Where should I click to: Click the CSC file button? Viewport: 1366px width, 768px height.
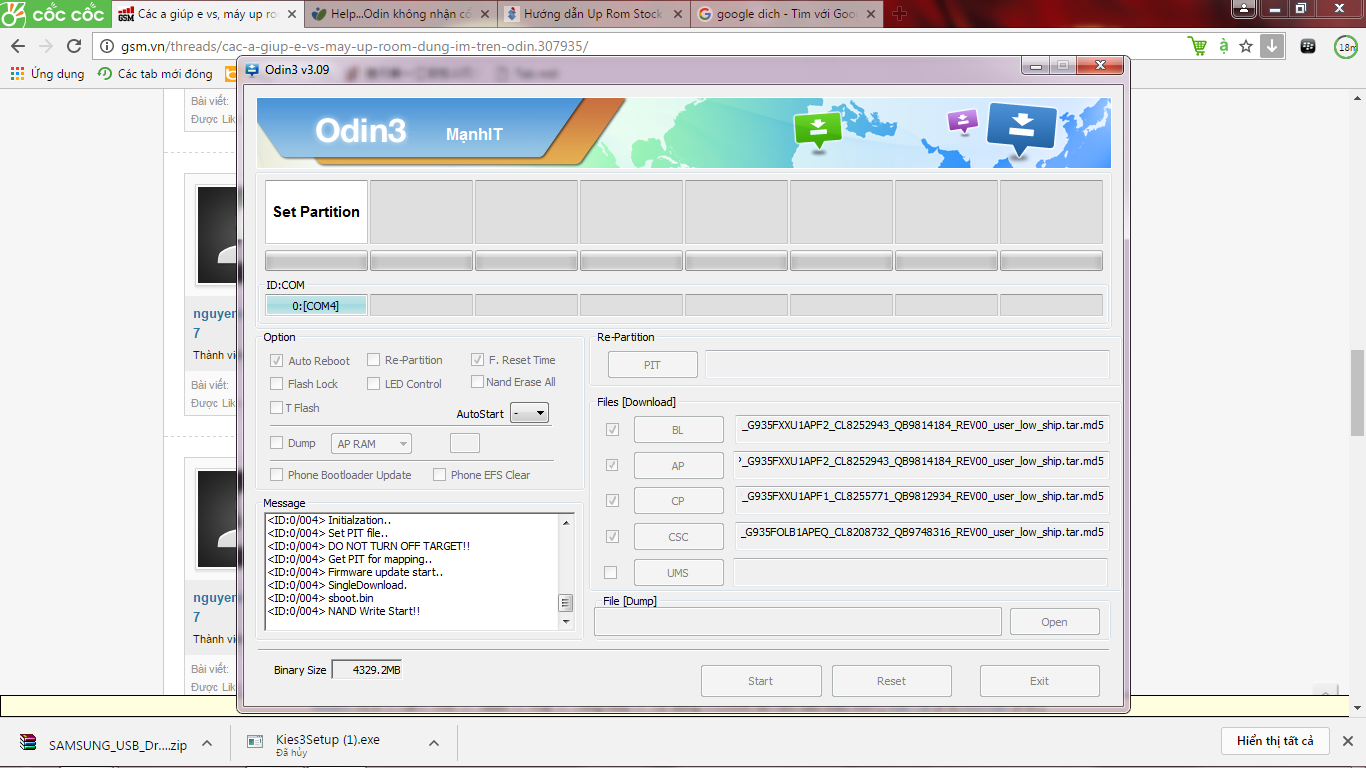(678, 537)
